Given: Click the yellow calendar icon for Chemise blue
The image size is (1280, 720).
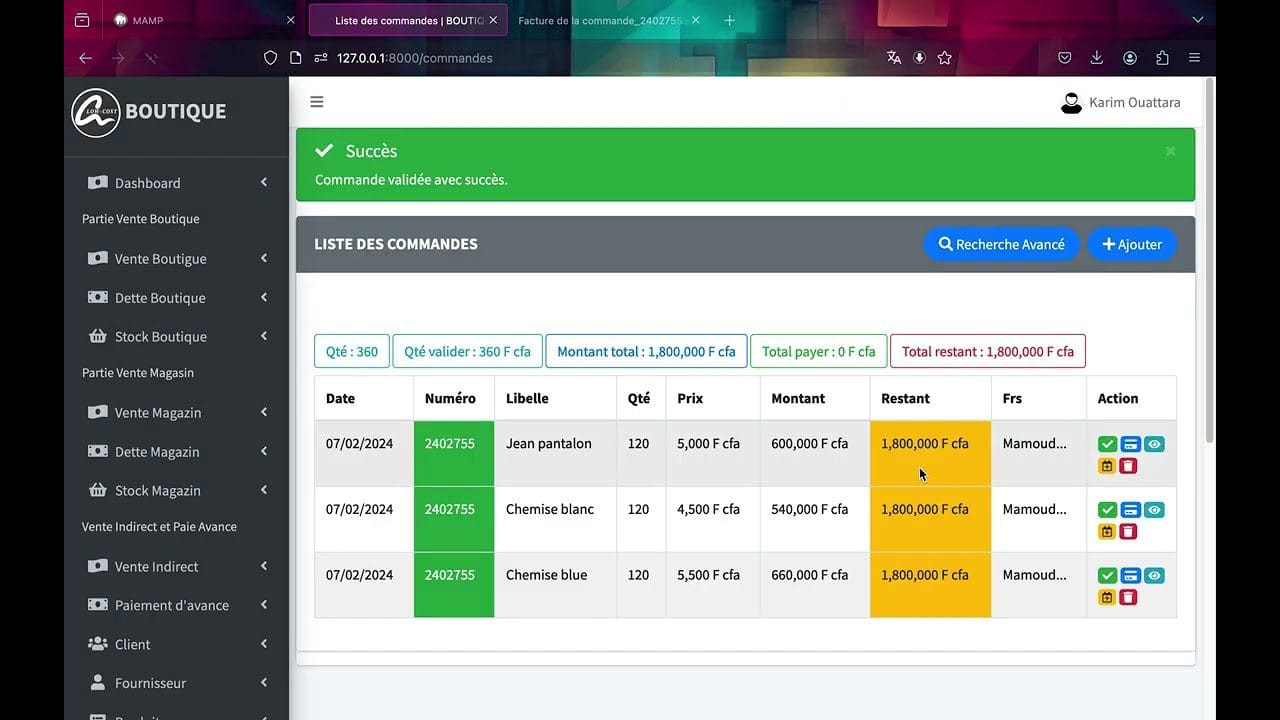Looking at the screenshot, I should [x=1107, y=597].
